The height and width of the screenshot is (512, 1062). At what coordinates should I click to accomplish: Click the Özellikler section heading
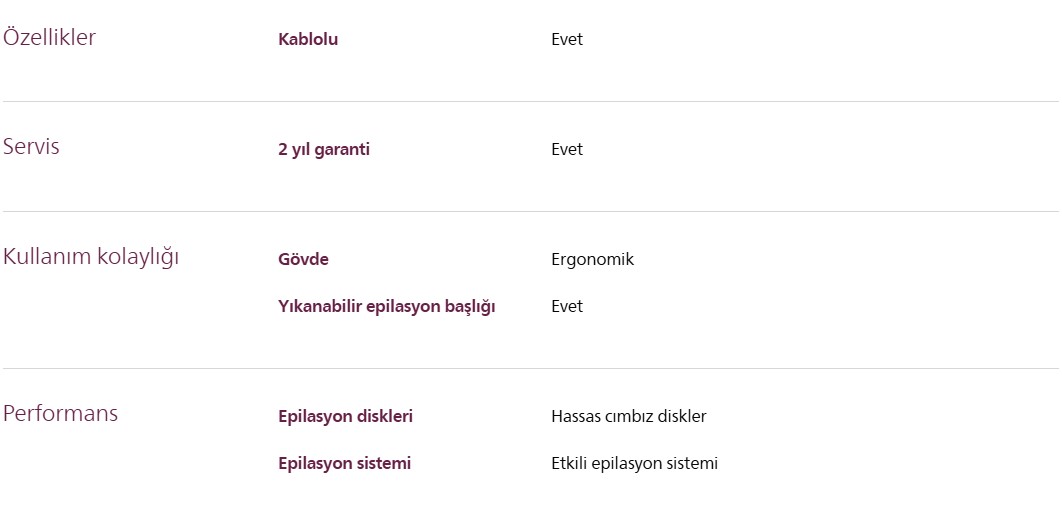tap(49, 38)
